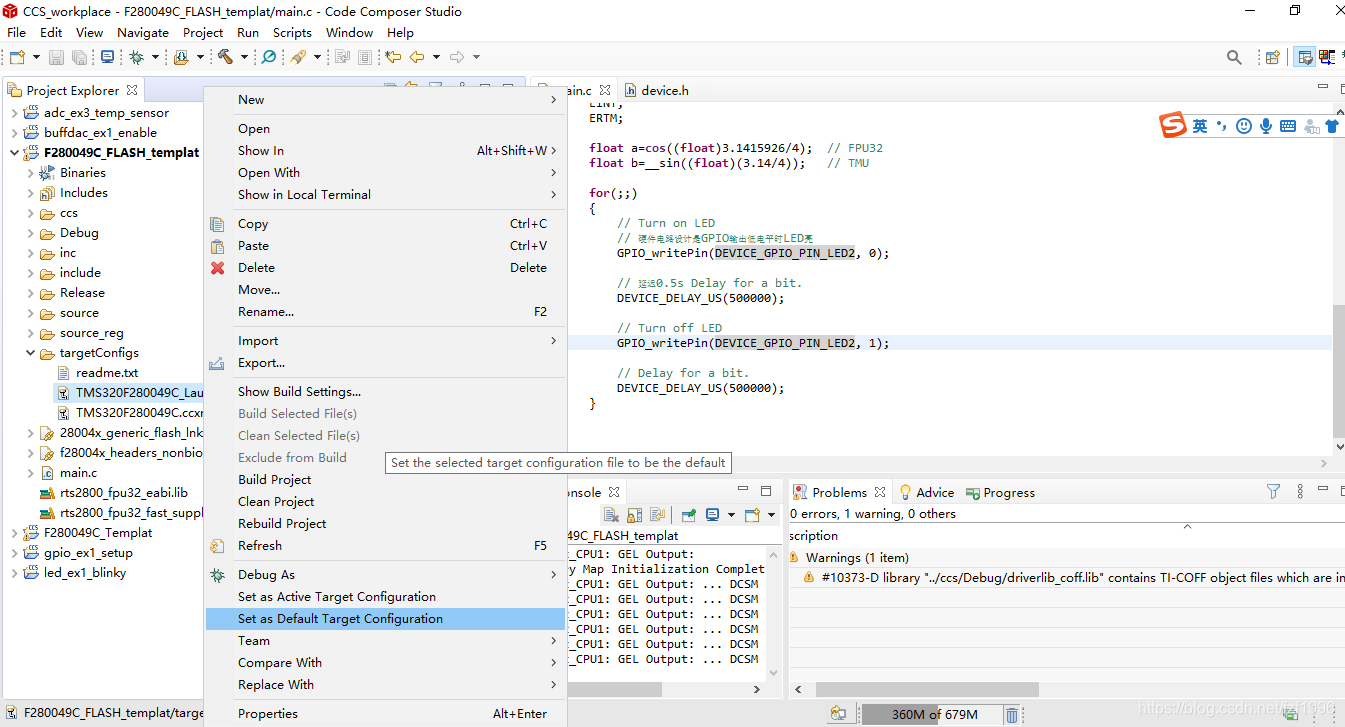Select Show Build Settings... in context menu
The height and width of the screenshot is (727, 1345).
pyautogui.click(x=386, y=392)
